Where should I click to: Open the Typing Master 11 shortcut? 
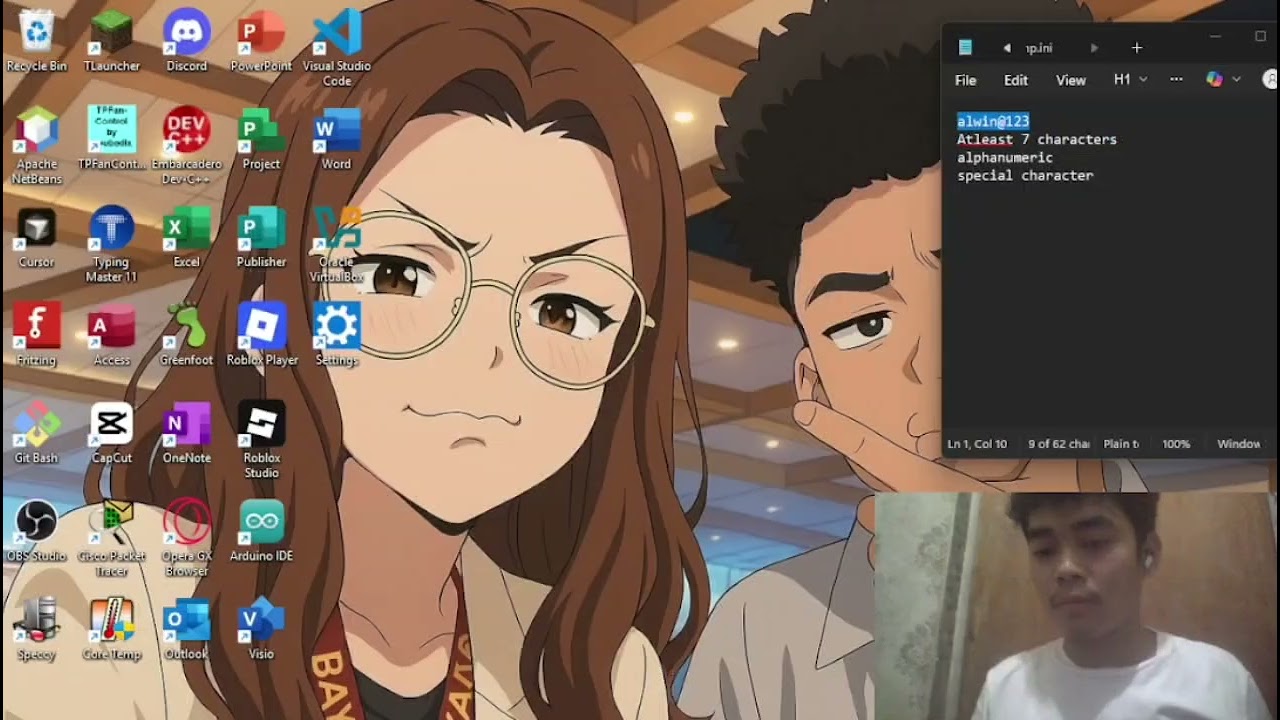[x=111, y=245]
